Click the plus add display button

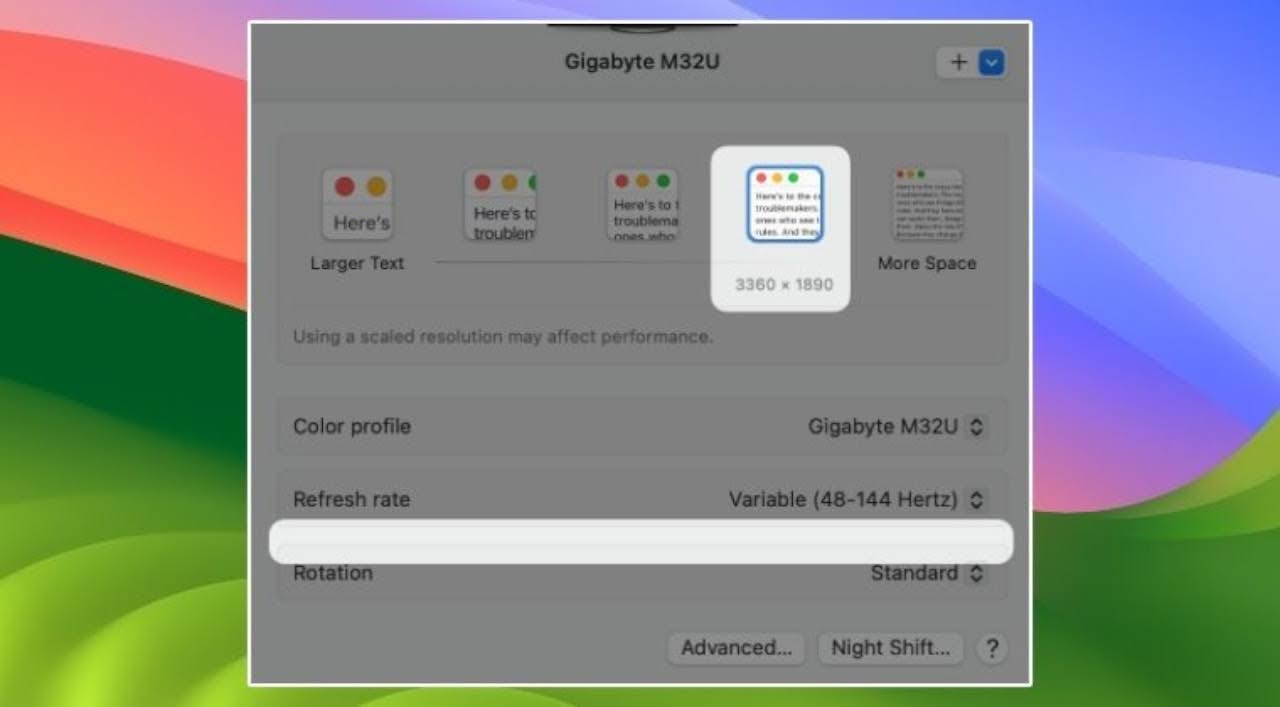click(958, 63)
